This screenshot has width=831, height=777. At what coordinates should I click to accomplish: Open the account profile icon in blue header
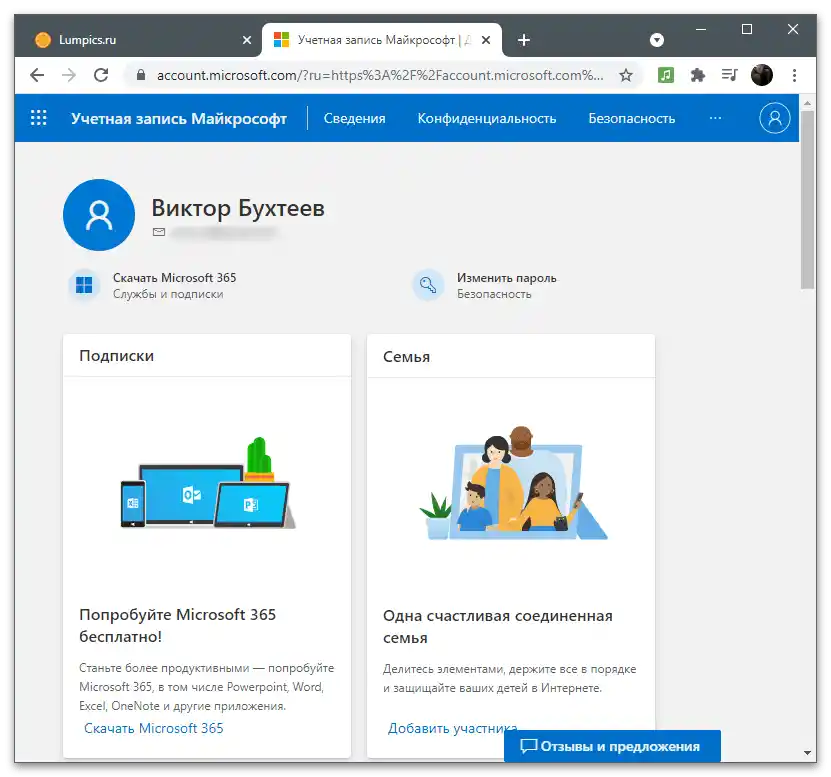point(774,118)
